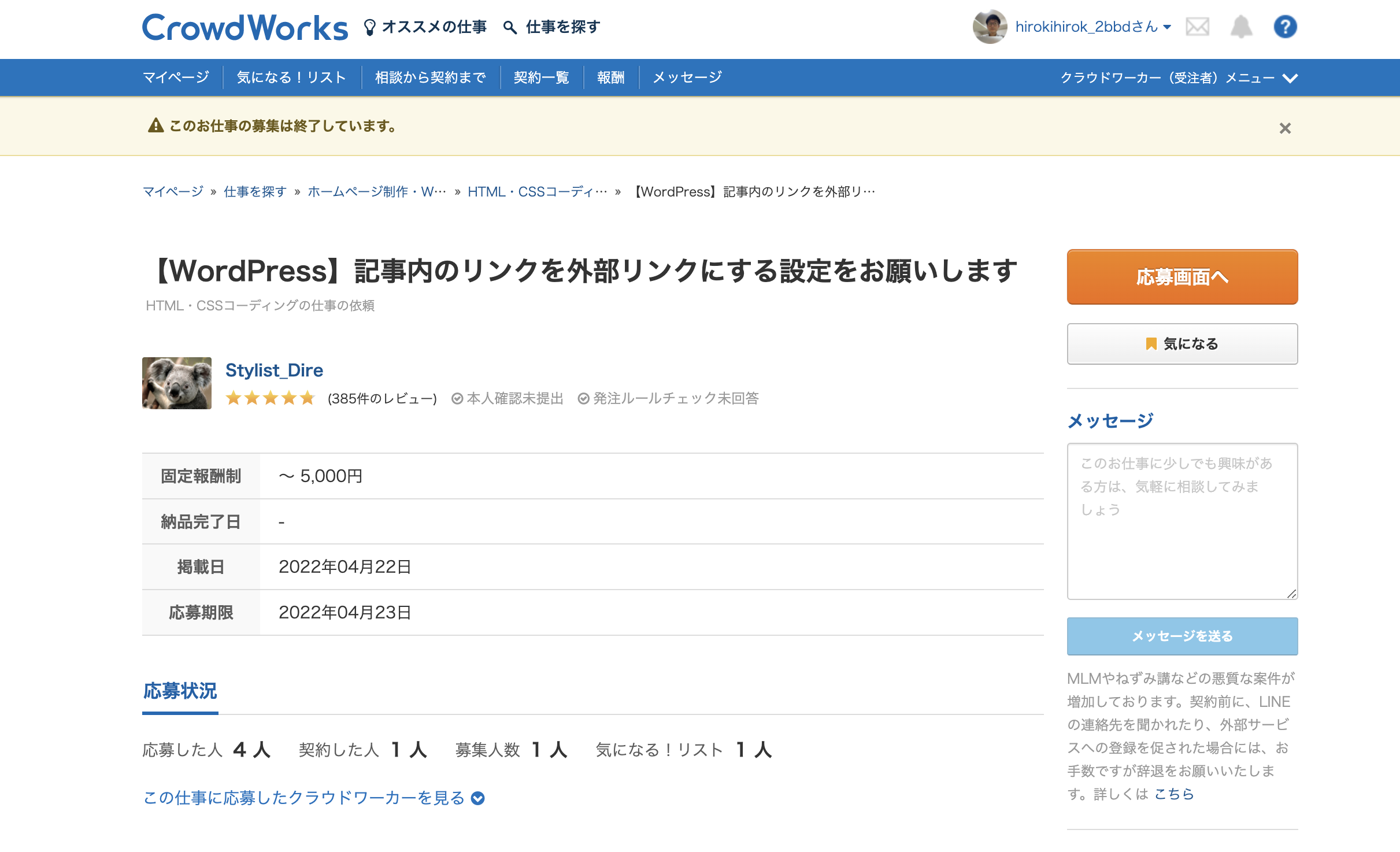Open the 相談から契約まで nav item
The width and height of the screenshot is (1400, 852).
pos(431,77)
